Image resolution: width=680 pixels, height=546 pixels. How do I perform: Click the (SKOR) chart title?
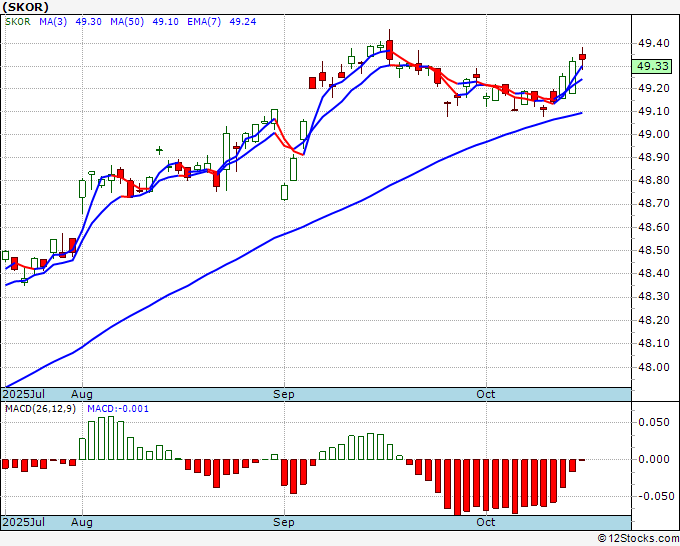click(x=25, y=7)
